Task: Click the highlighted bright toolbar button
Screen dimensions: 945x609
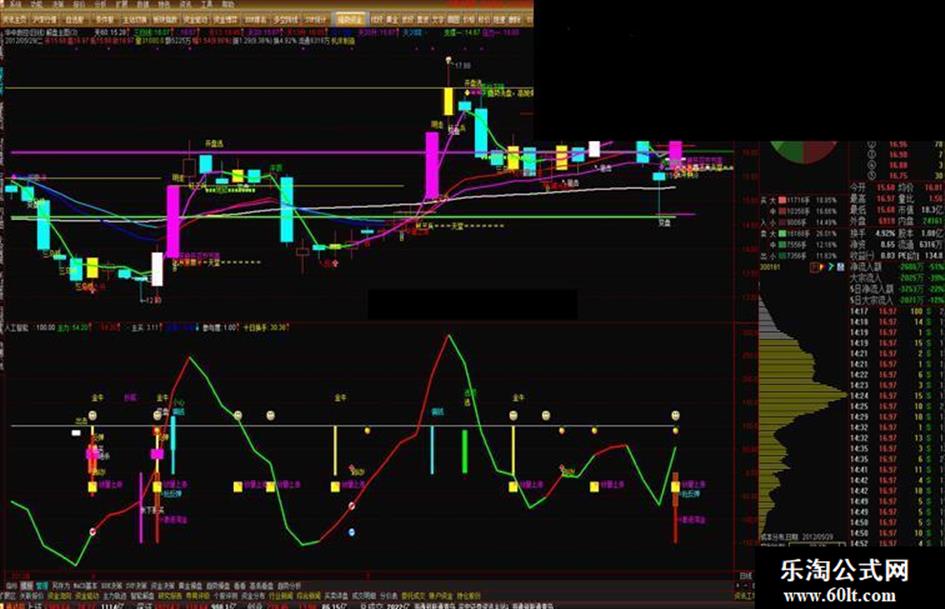Action: pyautogui.click(x=349, y=19)
